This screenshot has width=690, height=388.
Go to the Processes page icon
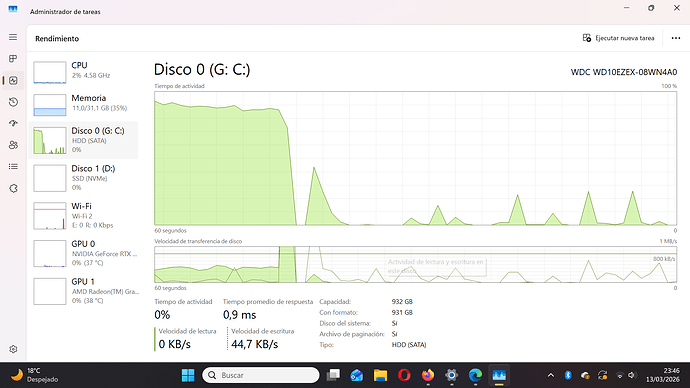pos(13,59)
